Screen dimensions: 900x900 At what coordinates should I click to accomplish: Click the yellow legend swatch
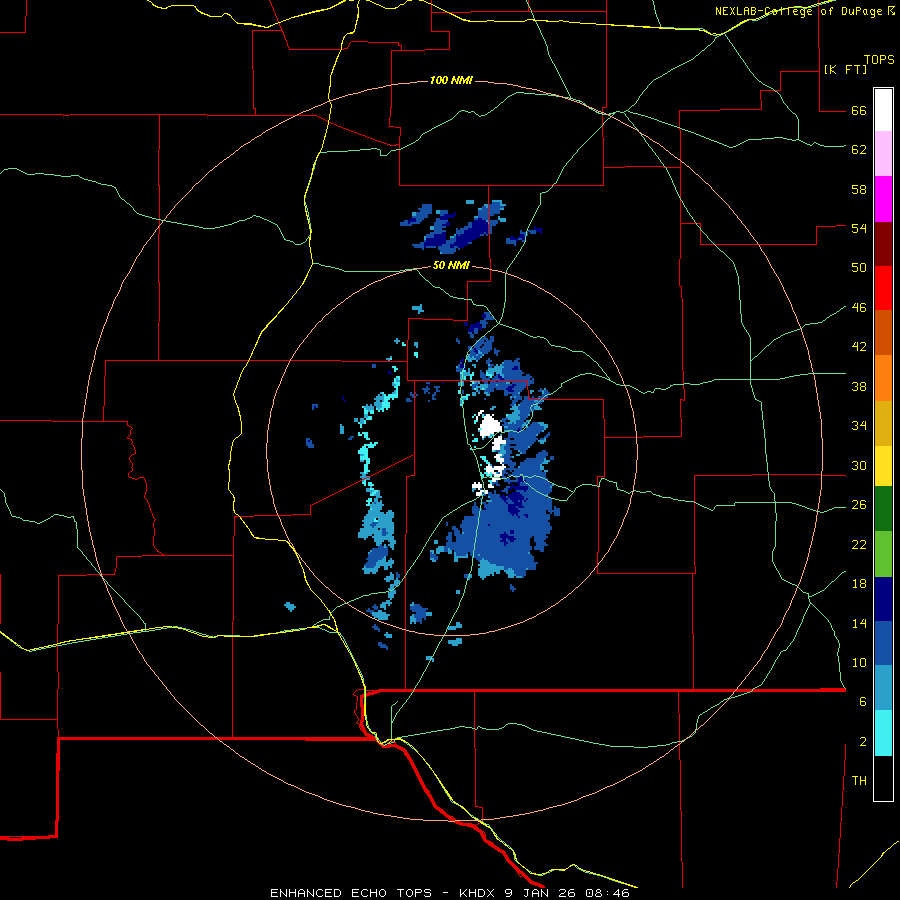[x=883, y=466]
